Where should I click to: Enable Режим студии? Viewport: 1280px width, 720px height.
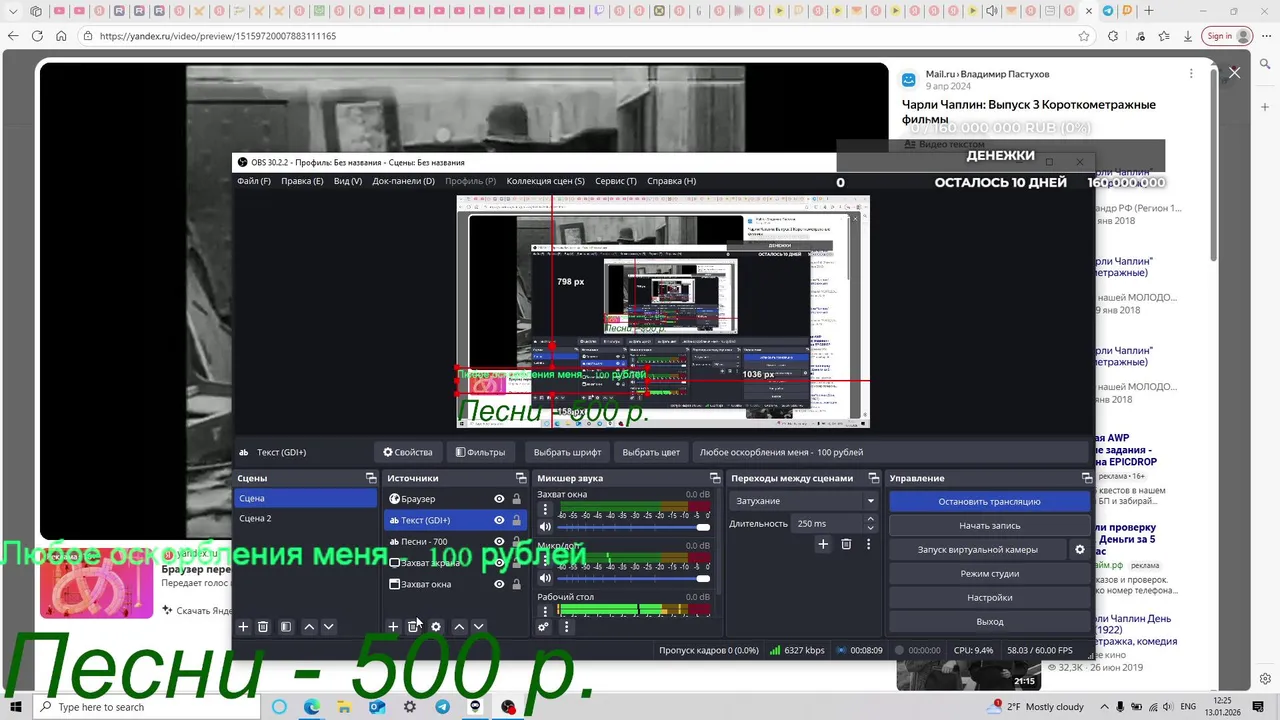tap(989, 573)
